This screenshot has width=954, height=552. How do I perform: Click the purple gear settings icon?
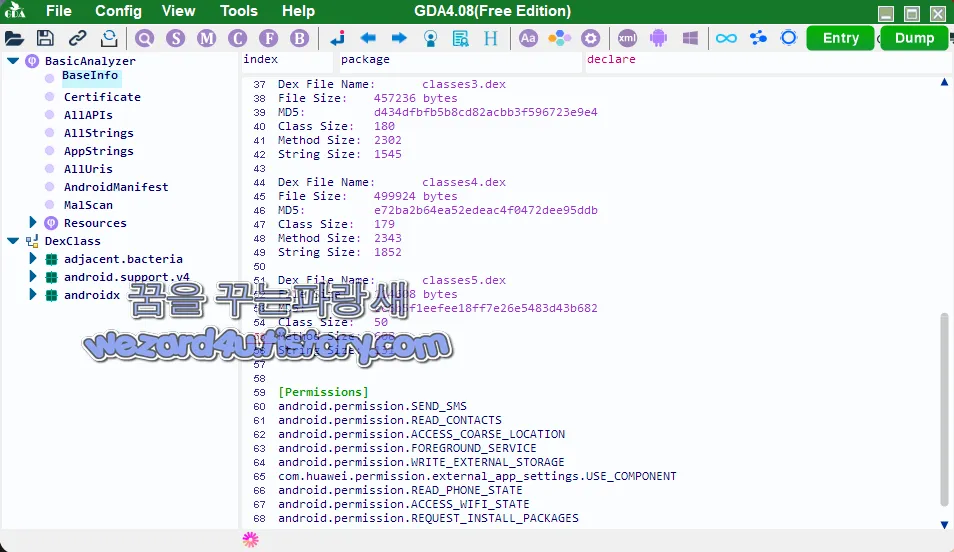click(x=590, y=38)
